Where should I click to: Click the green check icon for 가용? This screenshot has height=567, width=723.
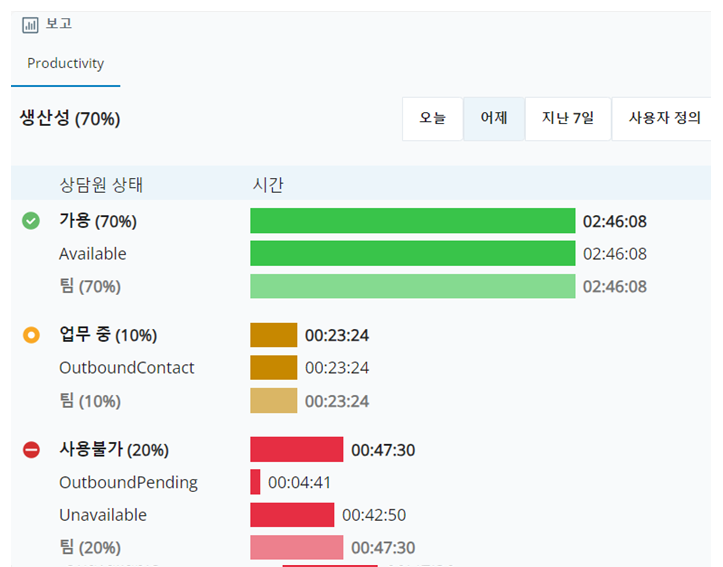[31, 221]
